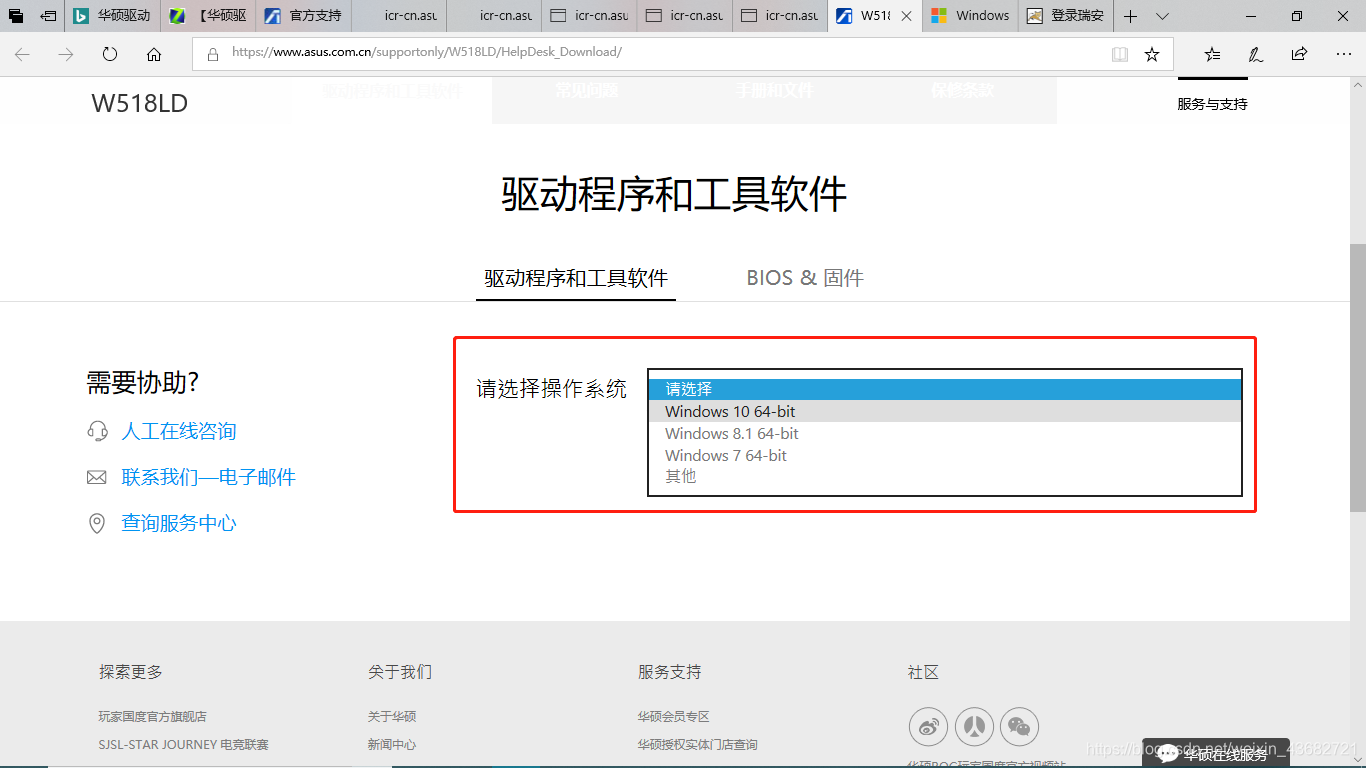Click the 华硕在线服务 chat button
The height and width of the screenshot is (768, 1366).
click(1216, 753)
